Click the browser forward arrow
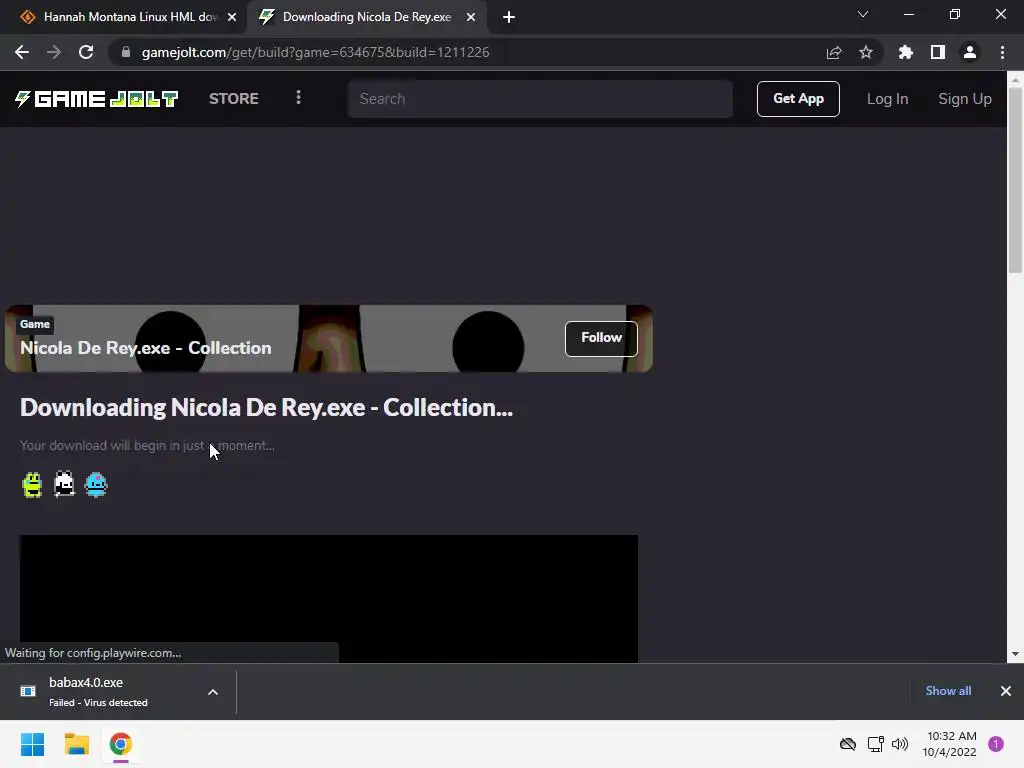The height and width of the screenshot is (768, 1024). tap(54, 52)
